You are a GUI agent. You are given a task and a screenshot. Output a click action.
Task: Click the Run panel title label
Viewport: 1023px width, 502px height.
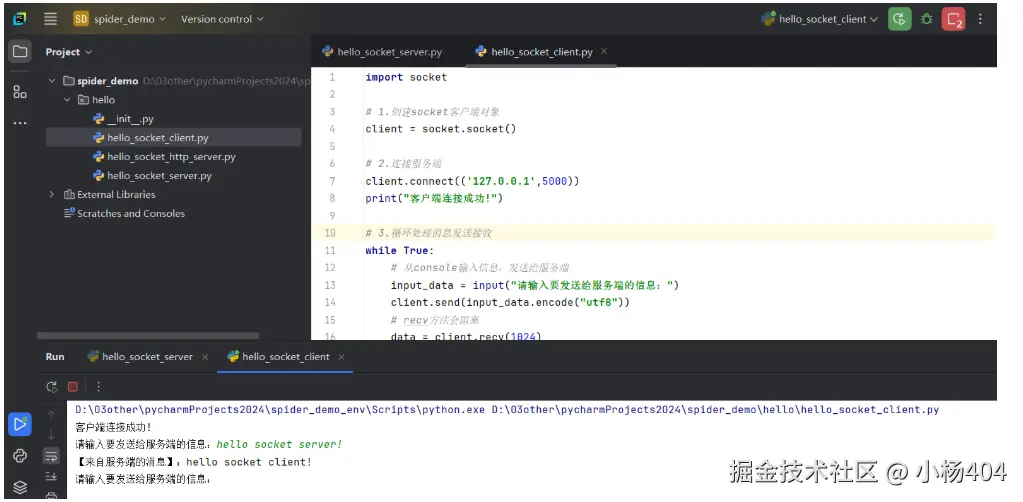tap(55, 356)
